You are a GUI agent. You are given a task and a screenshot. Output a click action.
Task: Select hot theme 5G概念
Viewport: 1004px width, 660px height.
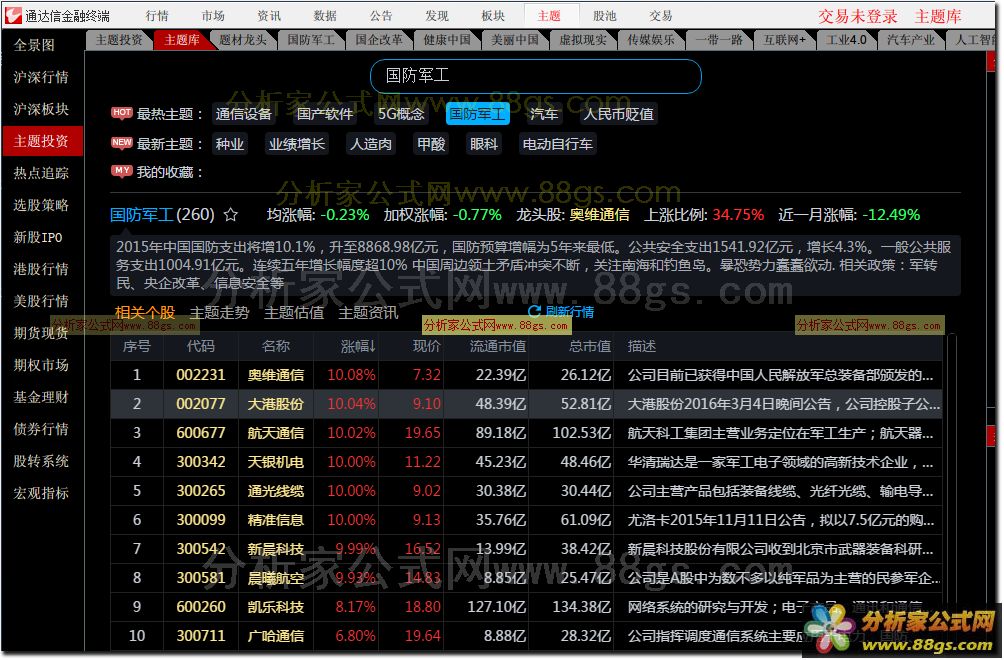click(x=401, y=114)
